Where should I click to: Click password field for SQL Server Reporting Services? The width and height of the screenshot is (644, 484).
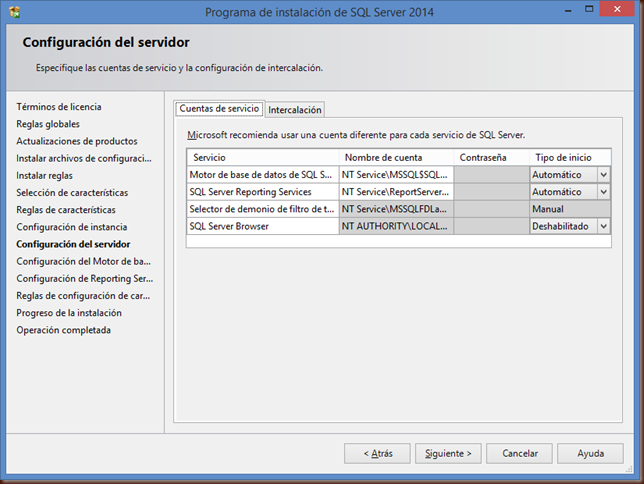click(x=491, y=192)
